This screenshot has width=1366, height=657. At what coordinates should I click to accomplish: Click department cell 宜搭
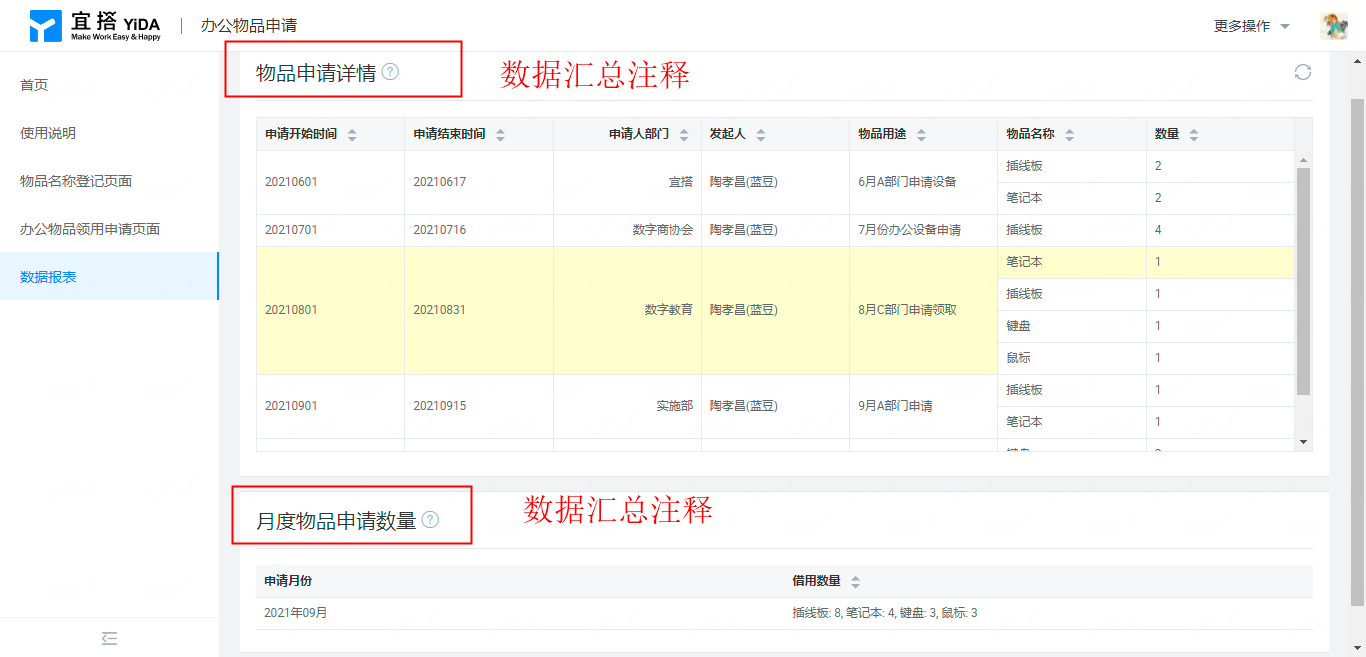(627, 182)
